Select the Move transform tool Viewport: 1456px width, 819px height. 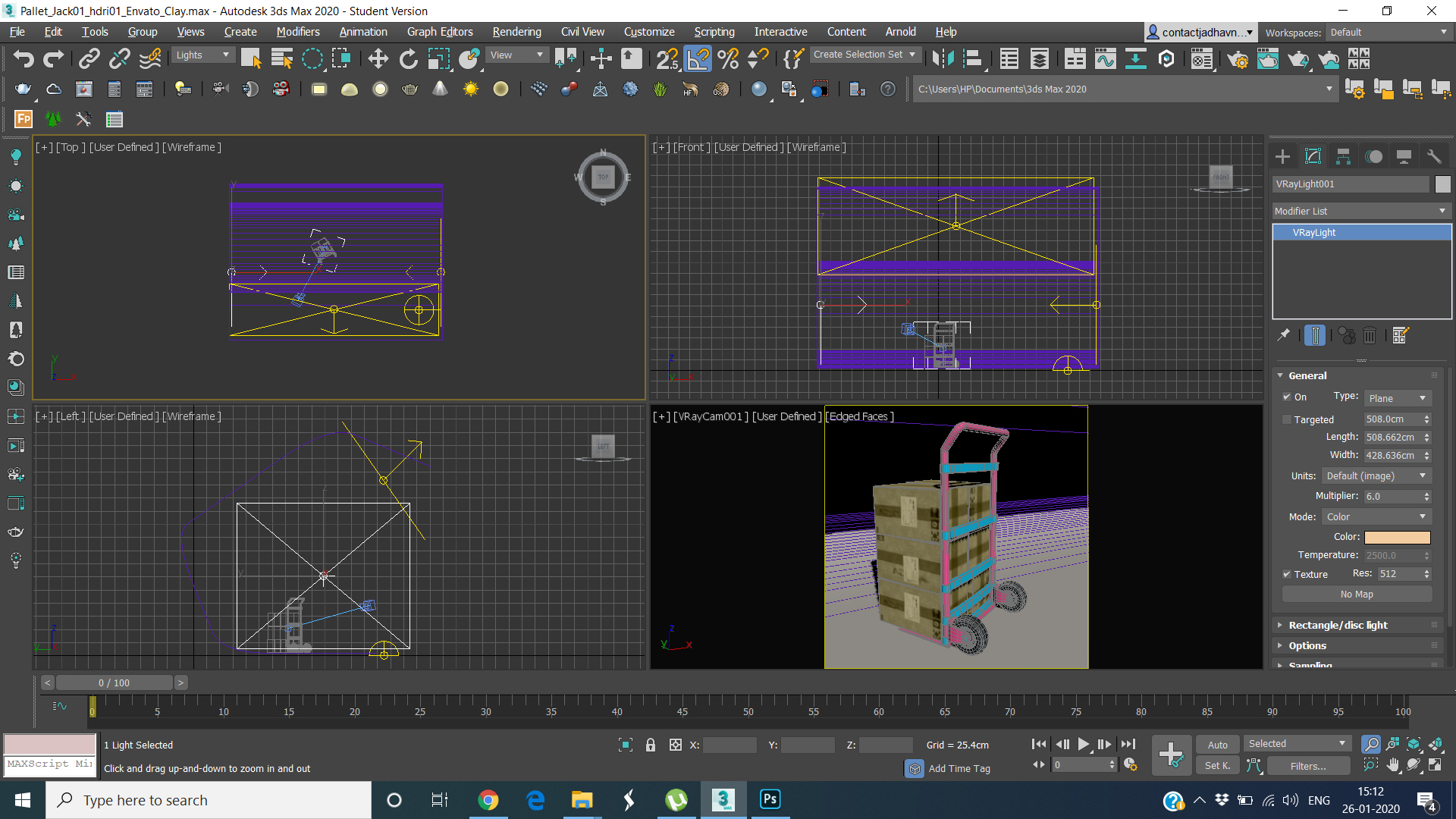click(378, 58)
